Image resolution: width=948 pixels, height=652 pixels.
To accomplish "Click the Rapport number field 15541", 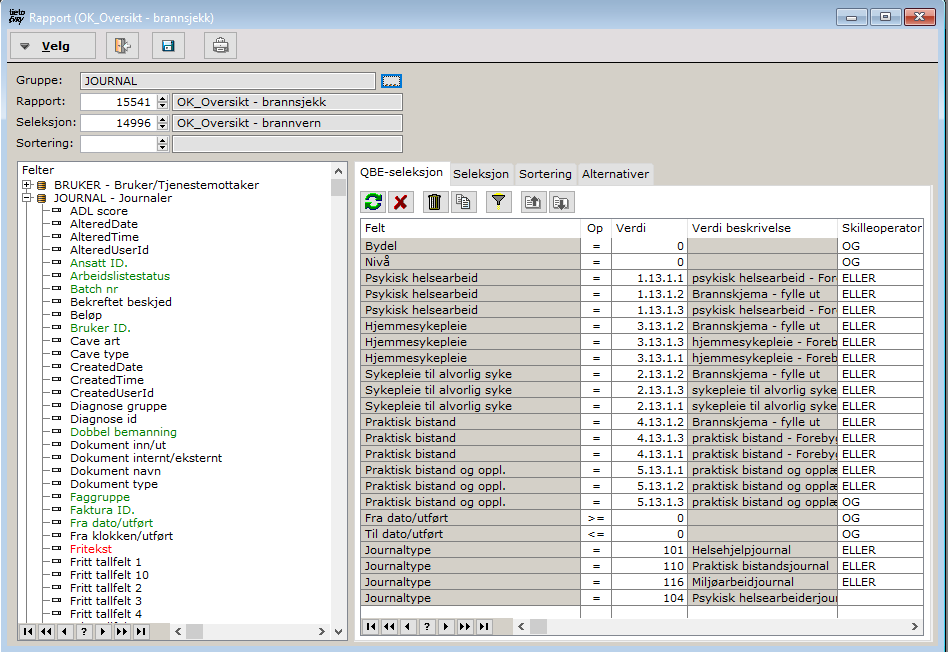I will tap(118, 102).
